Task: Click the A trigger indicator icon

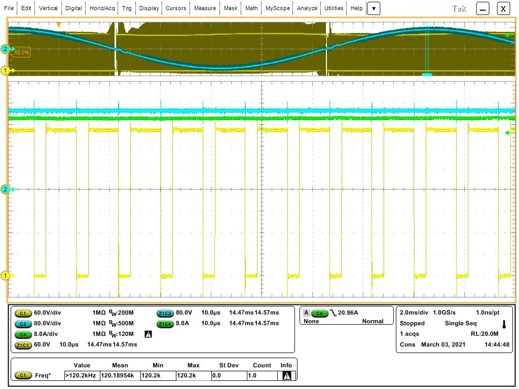Action: pos(306,313)
